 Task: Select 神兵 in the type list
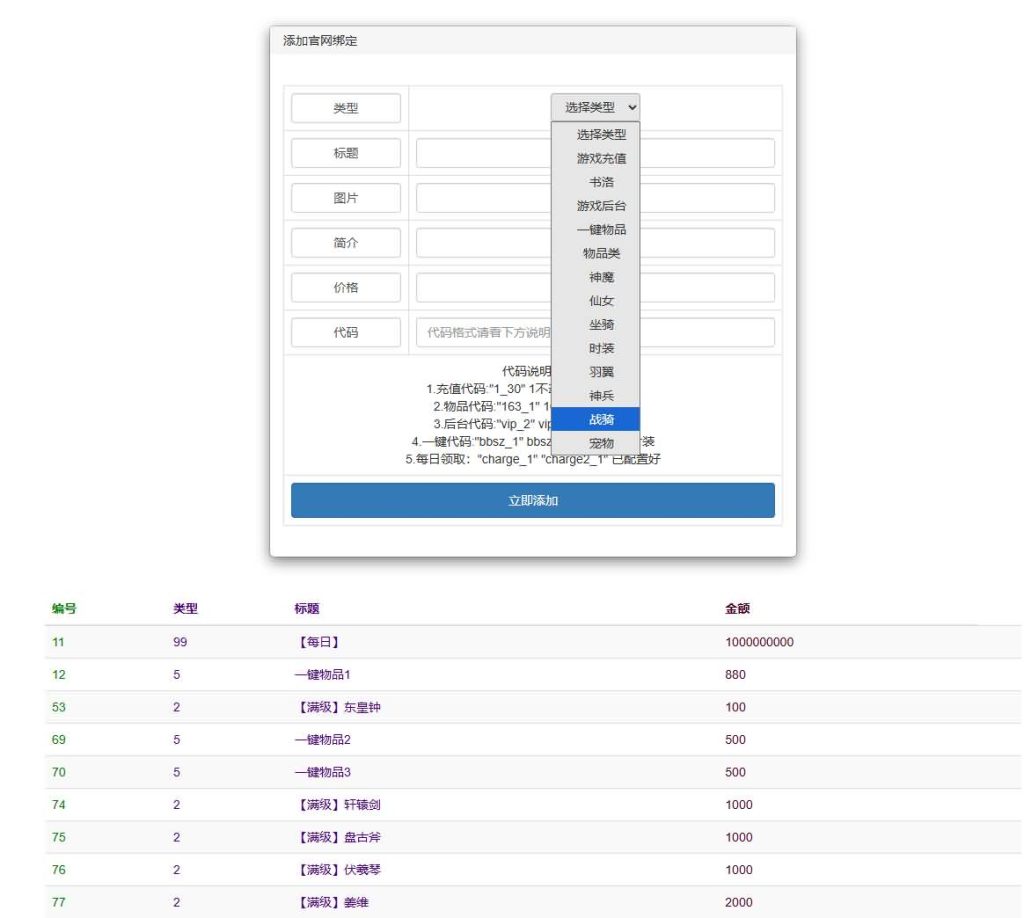tap(600, 396)
